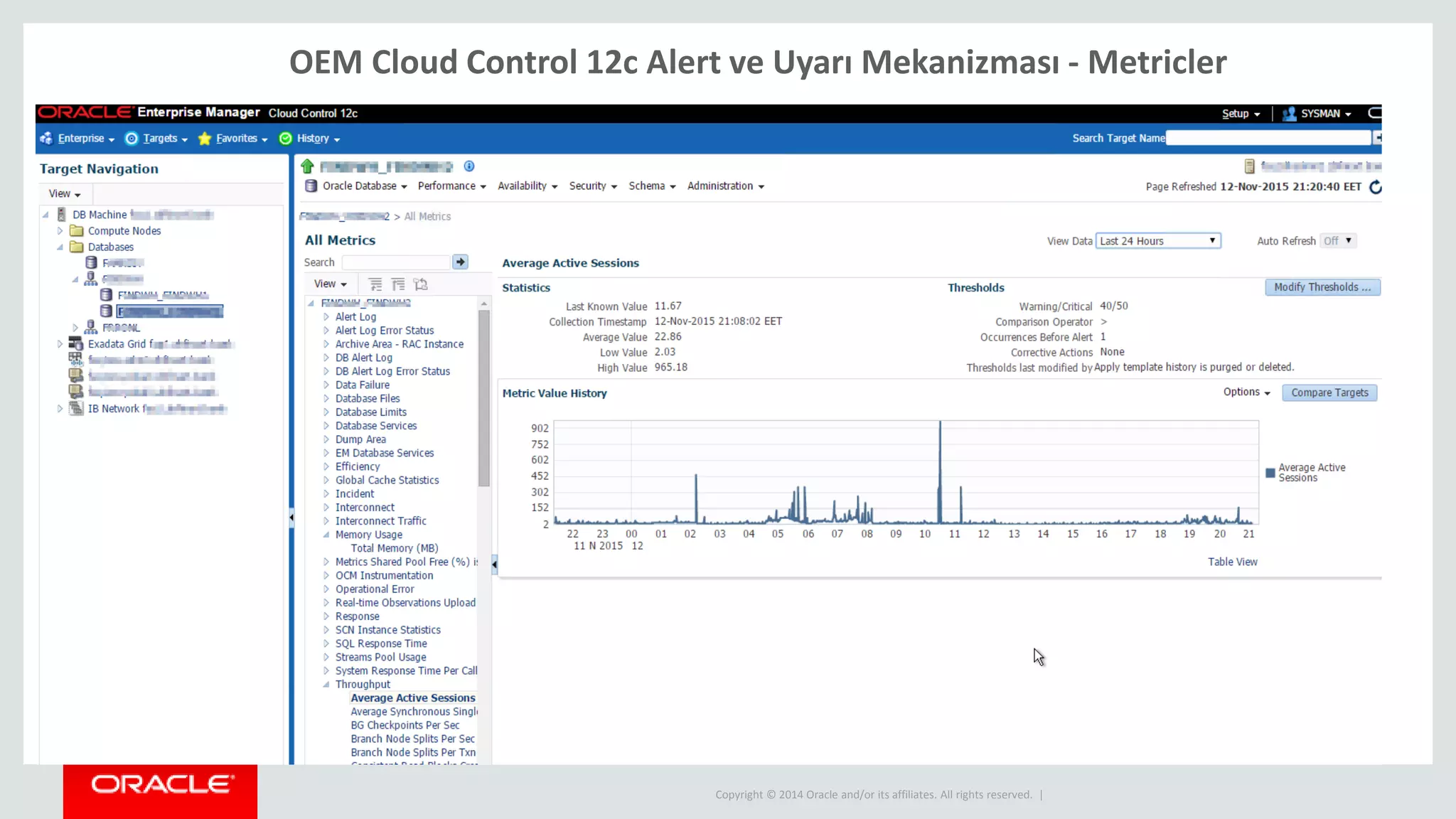Screen dimensions: 1456x819
Task: Open the Auto Refresh Off dropdown
Action: coord(1337,241)
